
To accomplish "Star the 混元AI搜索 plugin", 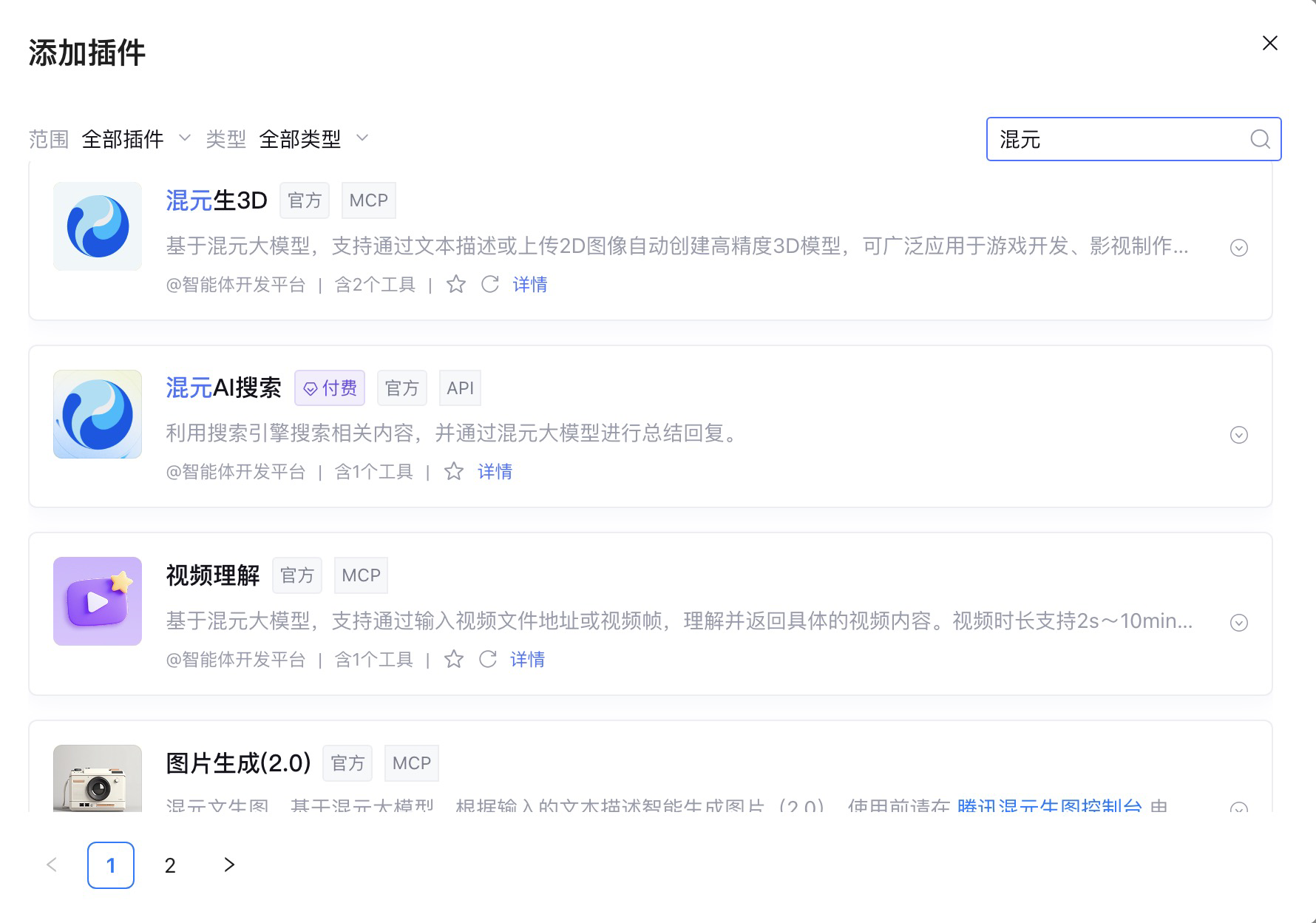I will pyautogui.click(x=454, y=471).
